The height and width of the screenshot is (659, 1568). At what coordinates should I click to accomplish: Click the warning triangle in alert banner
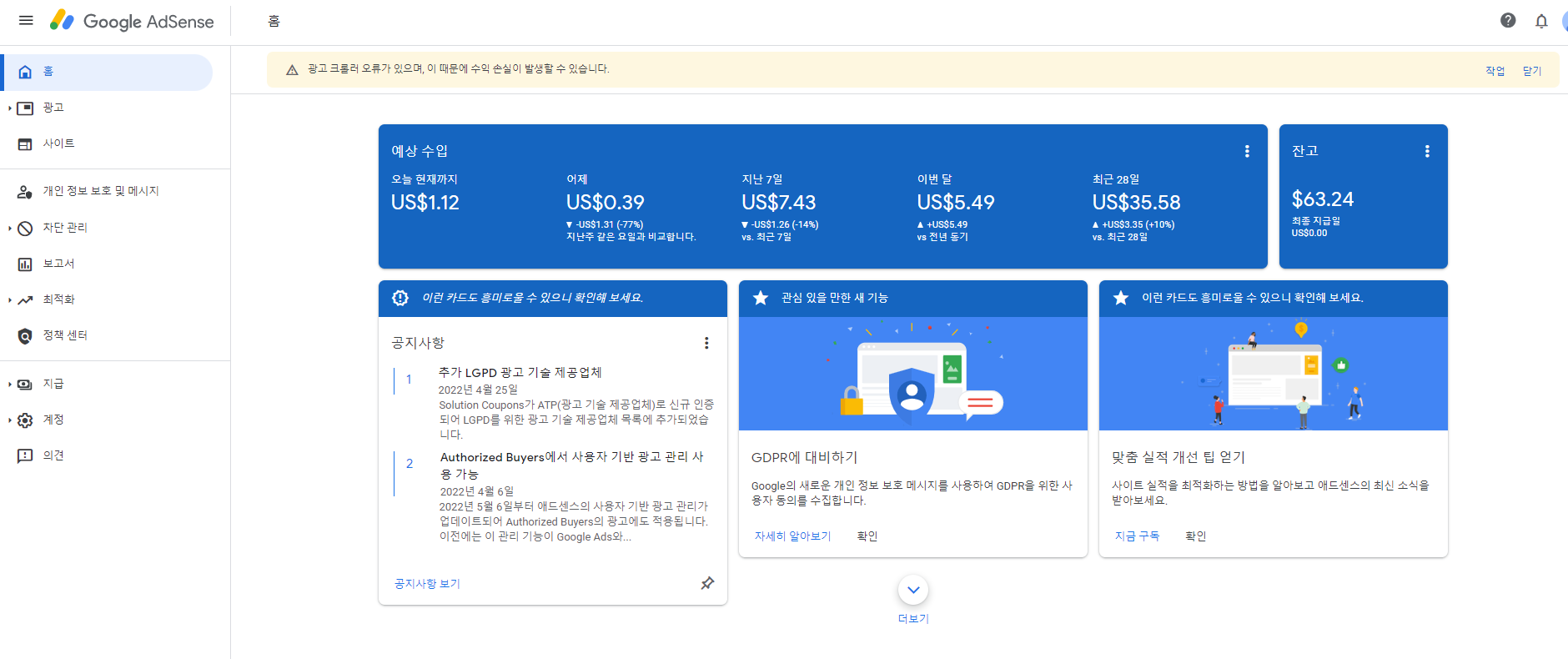tap(292, 70)
